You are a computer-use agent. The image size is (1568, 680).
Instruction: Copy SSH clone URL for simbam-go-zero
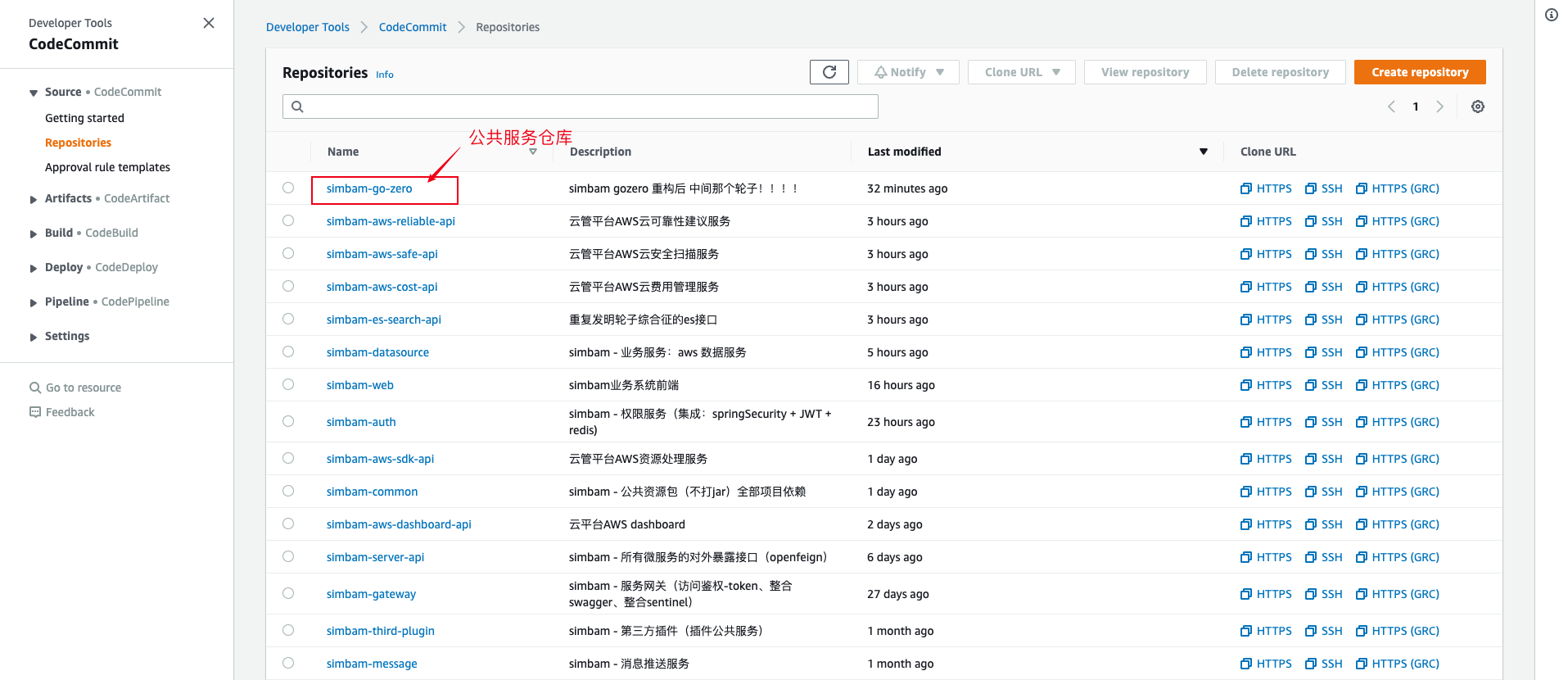pyautogui.click(x=1324, y=188)
